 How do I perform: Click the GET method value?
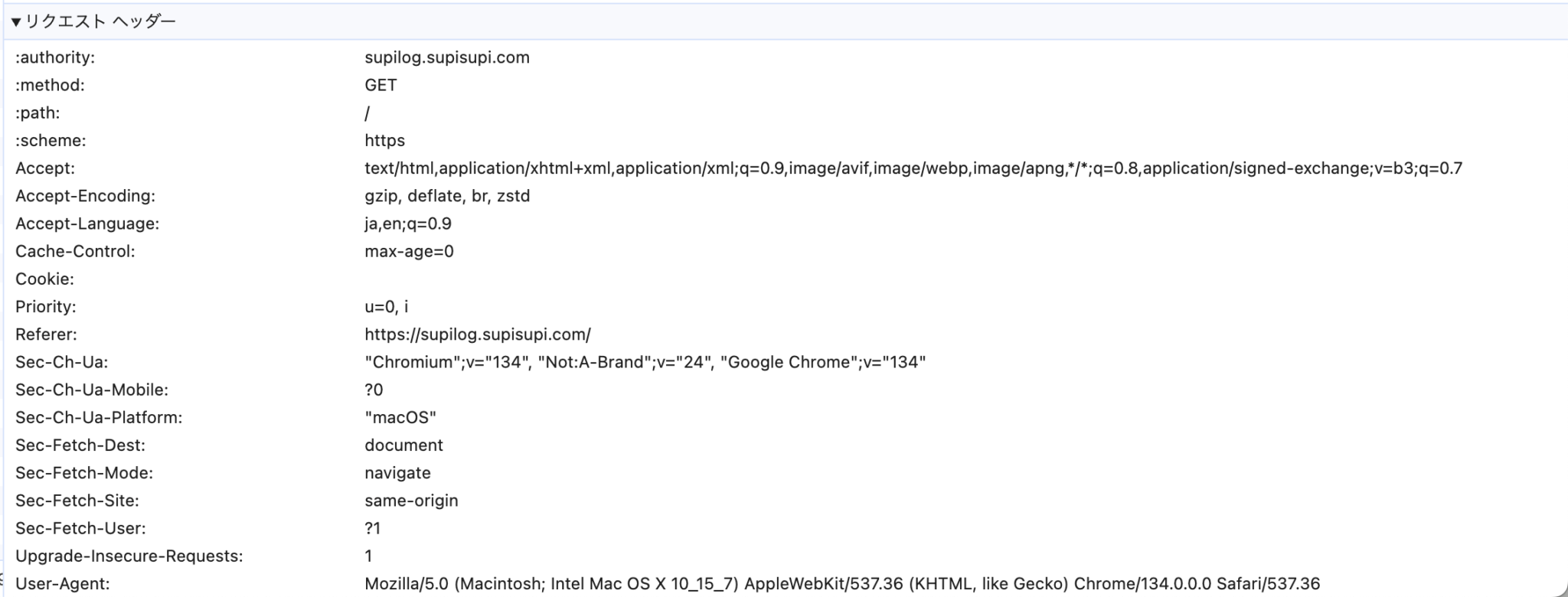click(x=381, y=85)
